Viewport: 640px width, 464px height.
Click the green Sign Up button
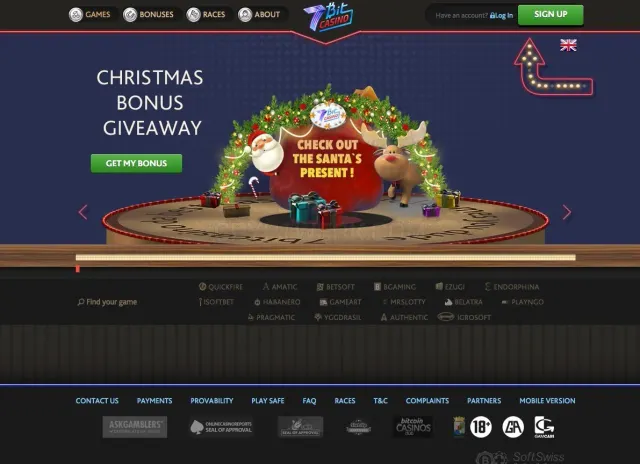pyautogui.click(x=551, y=15)
